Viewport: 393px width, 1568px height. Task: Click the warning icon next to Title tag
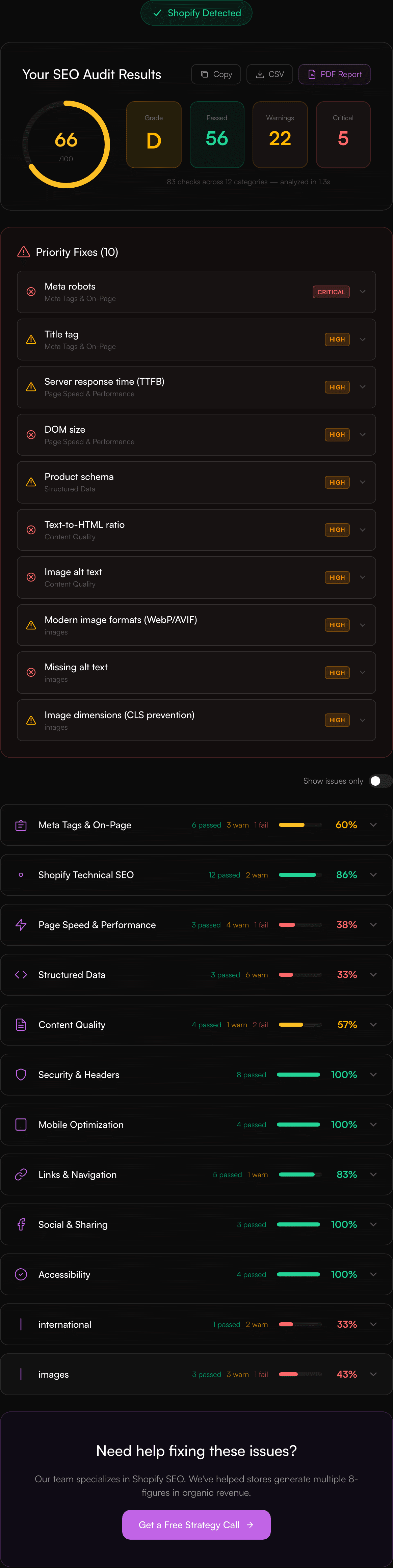[31, 340]
